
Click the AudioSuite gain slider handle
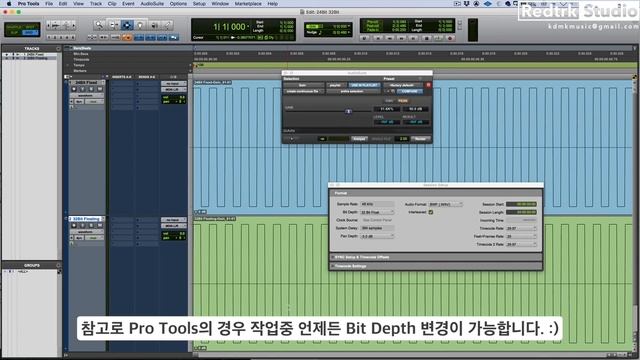[348, 111]
